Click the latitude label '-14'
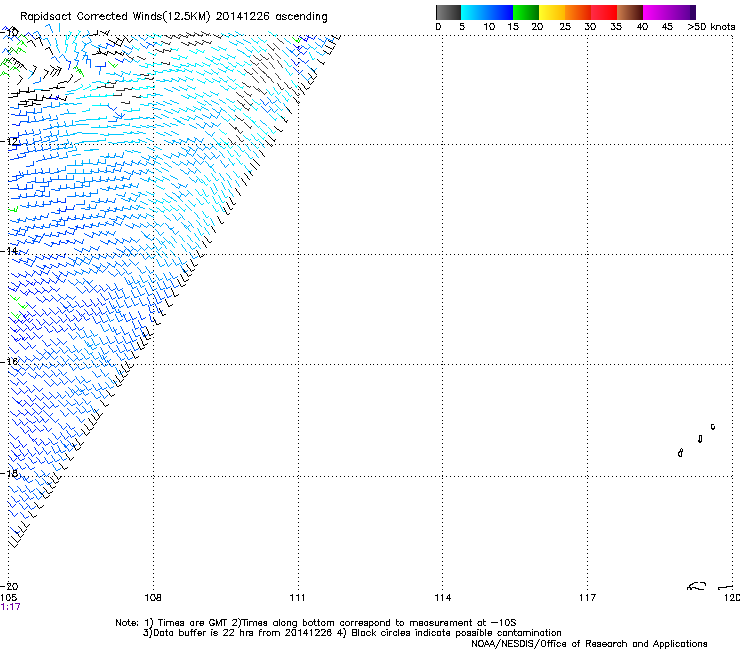Image resolution: width=740 pixels, height=650 pixels. coord(9,251)
